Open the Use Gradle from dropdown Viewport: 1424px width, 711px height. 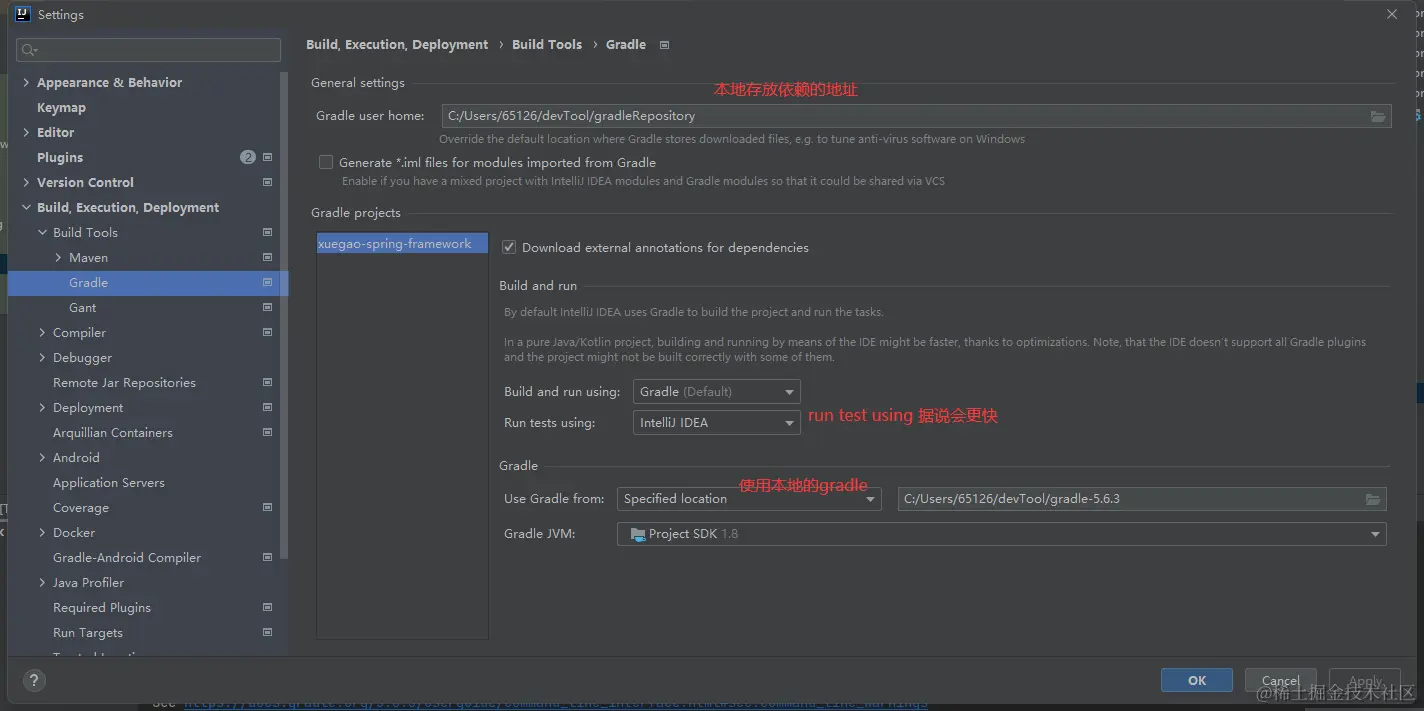[749, 499]
